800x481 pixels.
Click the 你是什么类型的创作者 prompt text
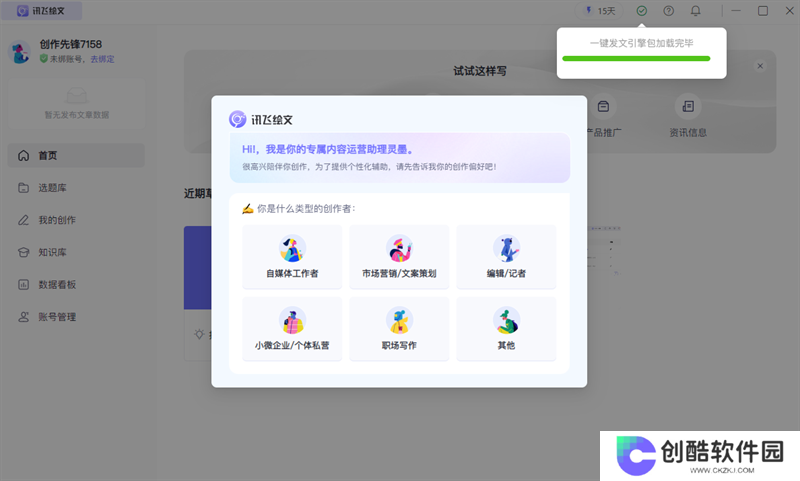tap(306, 209)
